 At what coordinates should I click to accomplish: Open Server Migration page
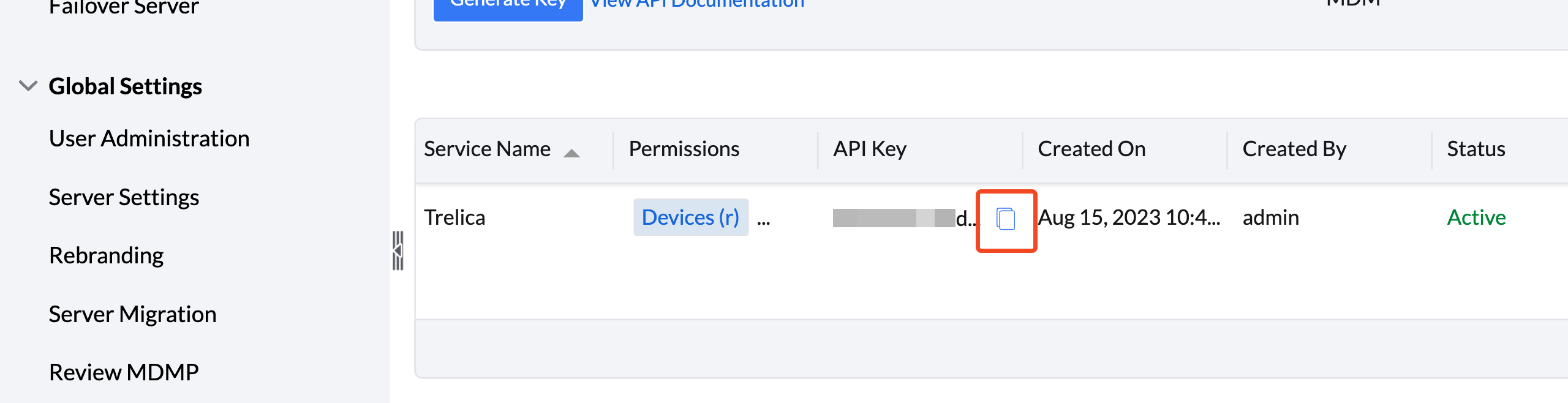click(x=132, y=314)
